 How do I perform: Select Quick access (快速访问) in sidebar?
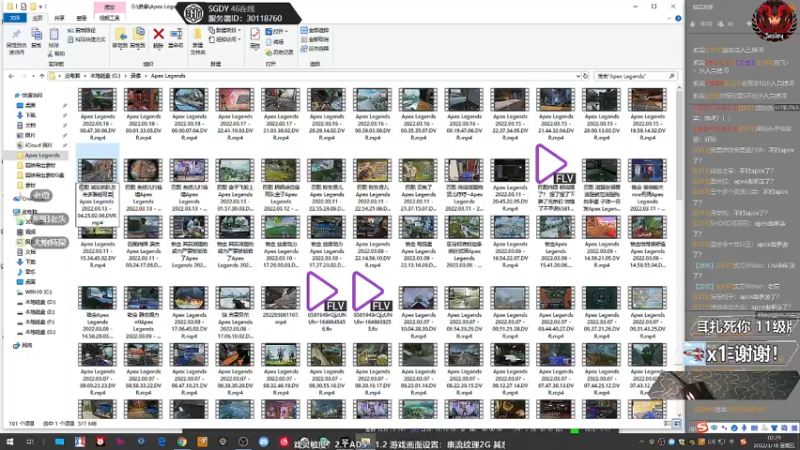30,95
